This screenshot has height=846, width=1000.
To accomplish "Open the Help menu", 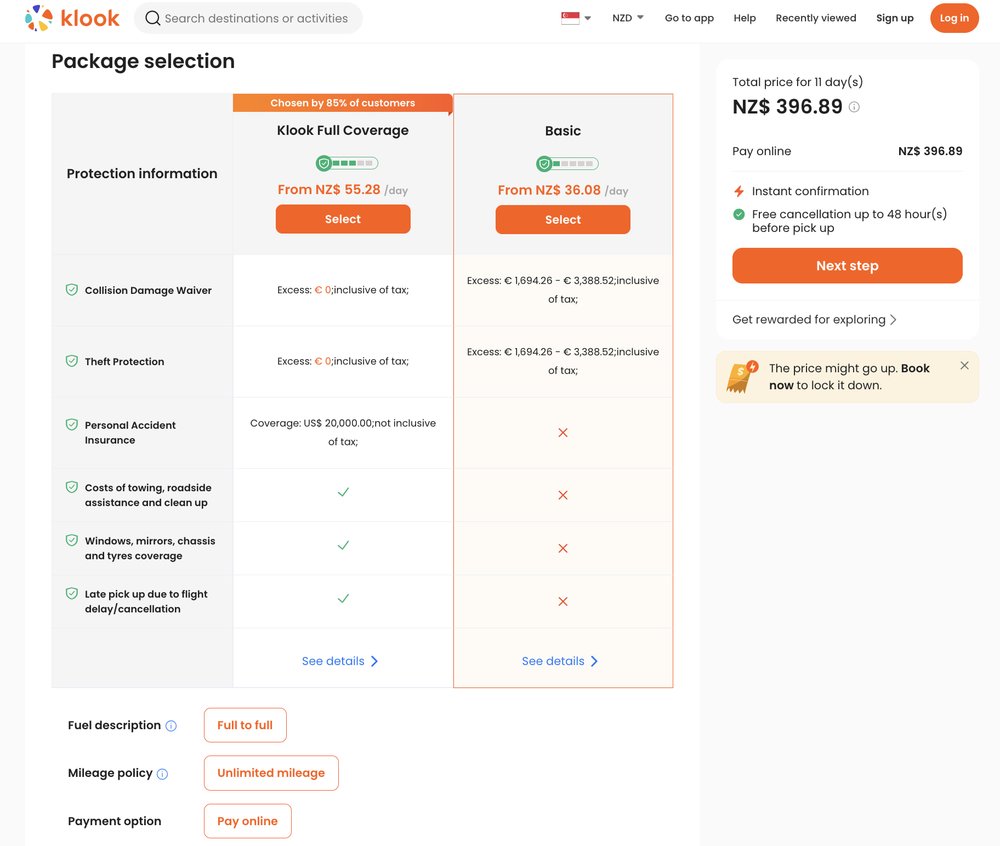I will (744, 17).
